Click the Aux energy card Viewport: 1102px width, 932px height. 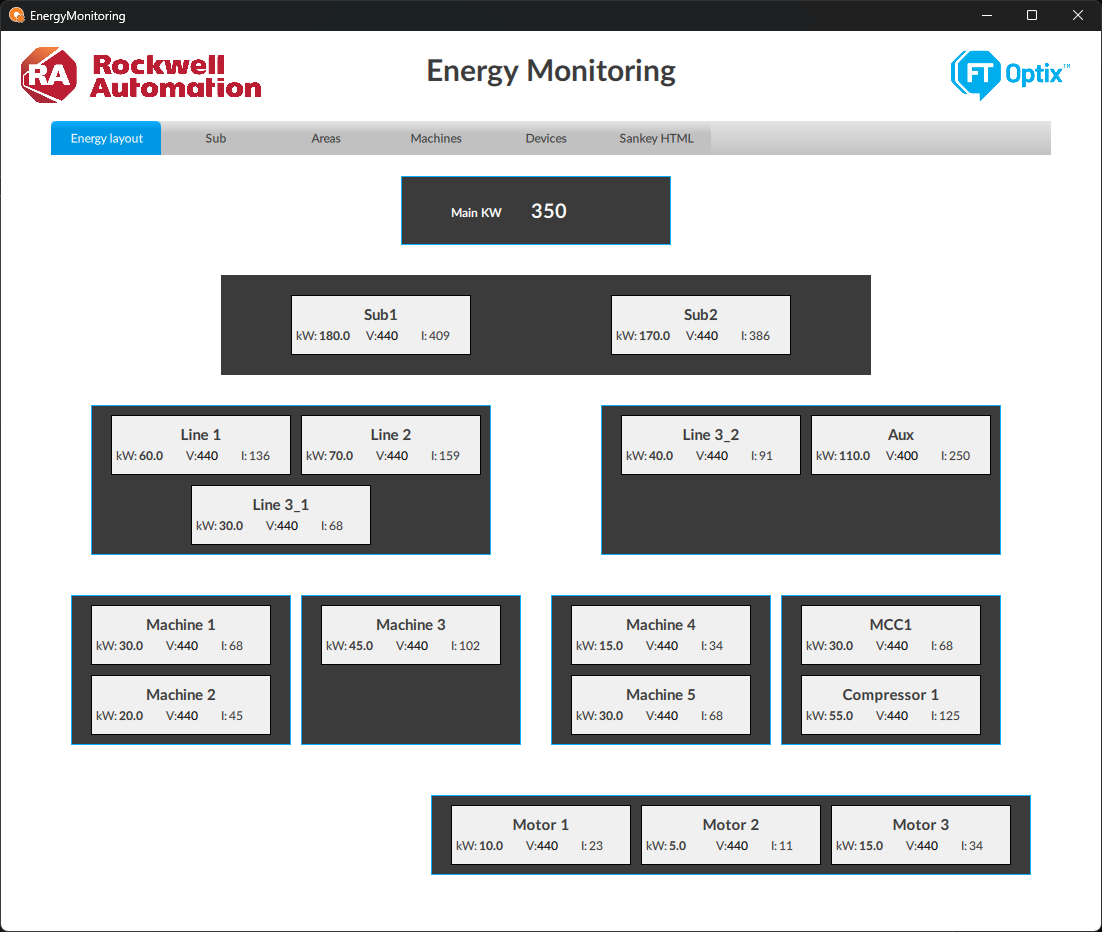[900, 445]
